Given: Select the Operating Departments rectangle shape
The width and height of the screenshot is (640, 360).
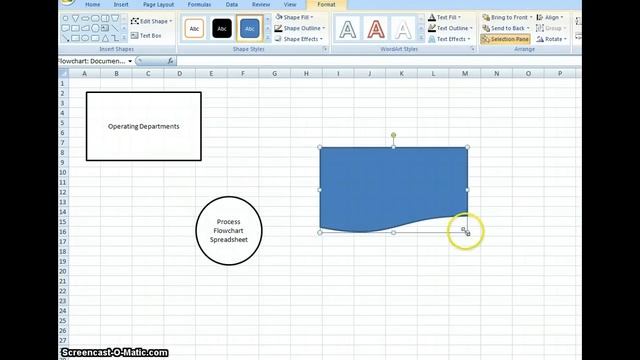Looking at the screenshot, I should tap(144, 126).
